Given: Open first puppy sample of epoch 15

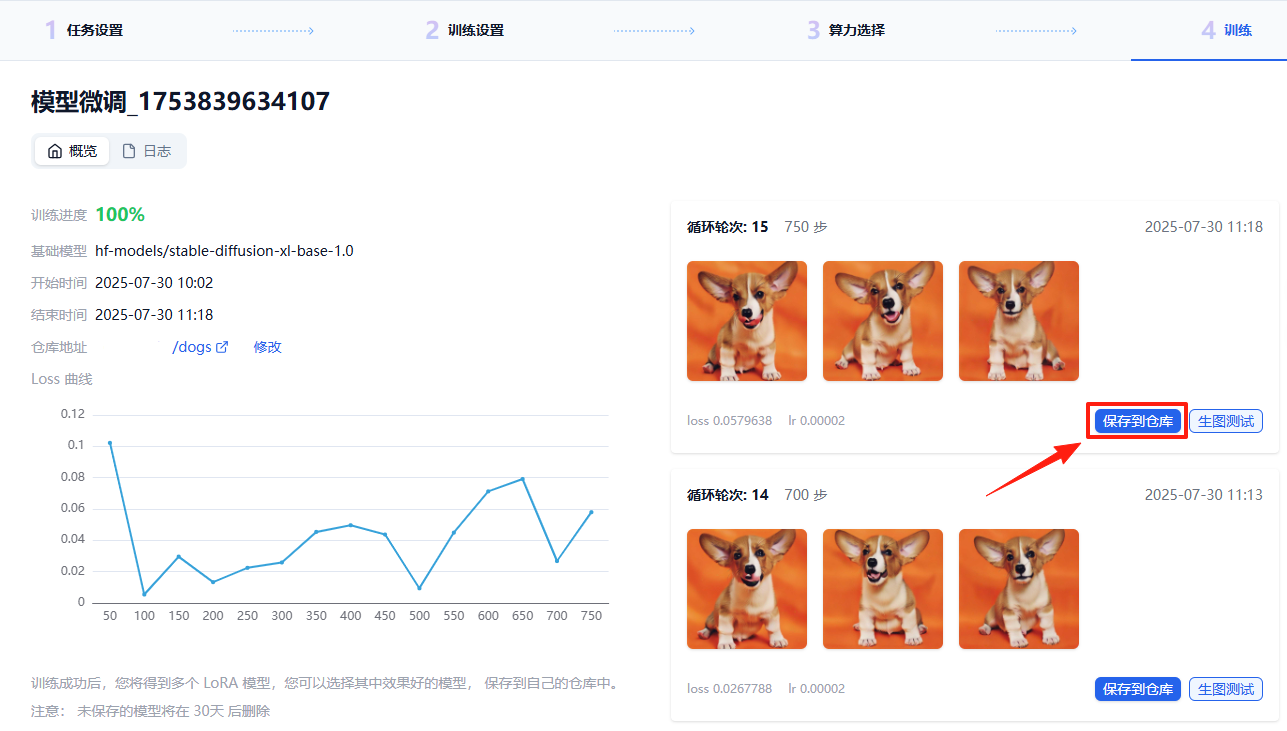Looking at the screenshot, I should pos(747,321).
